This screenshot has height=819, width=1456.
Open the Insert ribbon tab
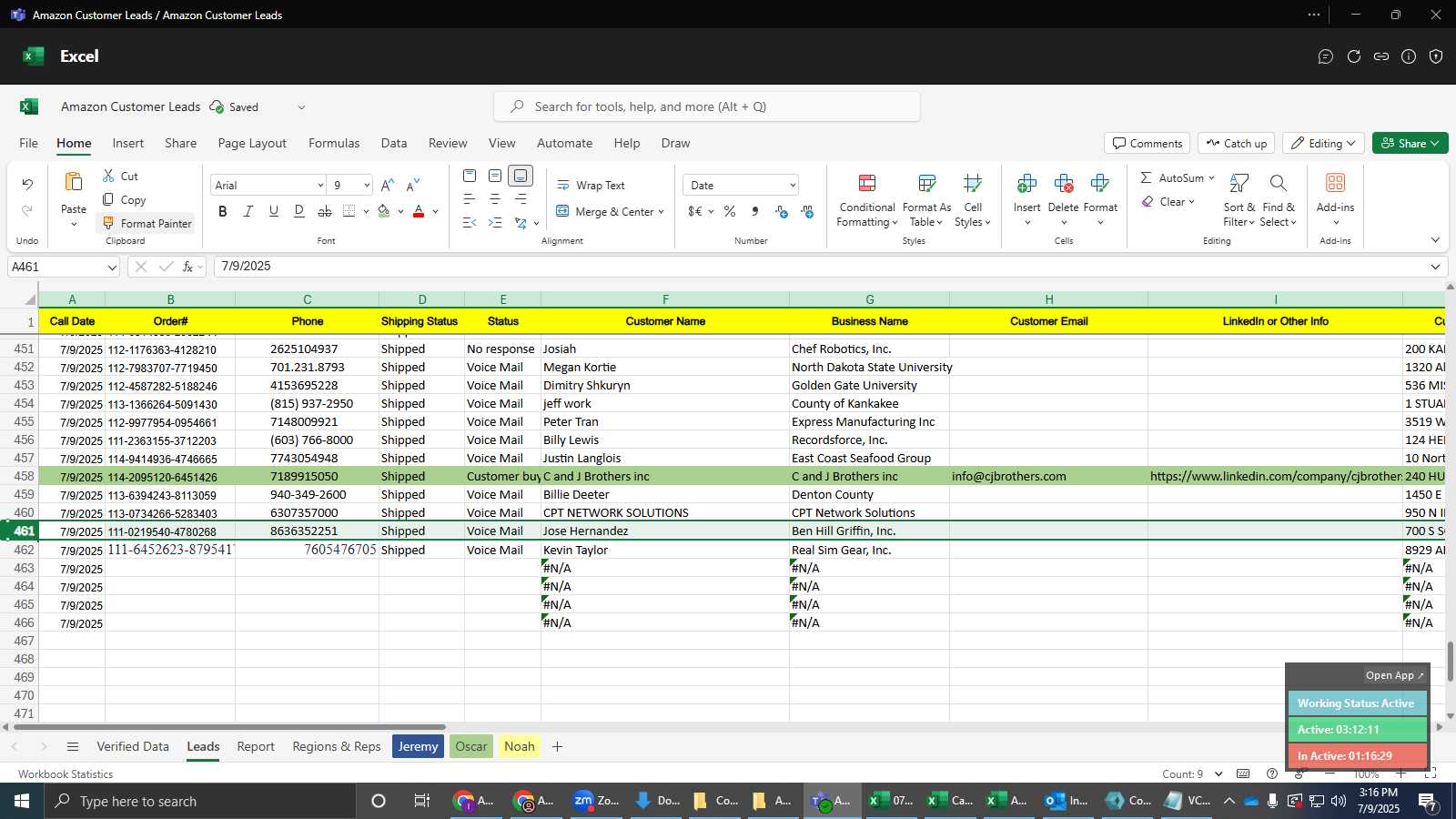coord(128,143)
